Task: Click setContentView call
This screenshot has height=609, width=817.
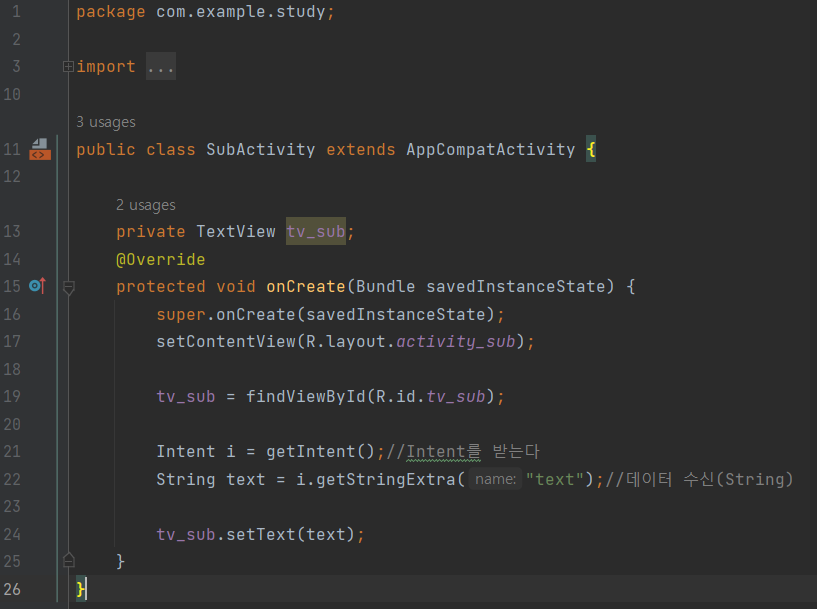Action: [226, 342]
